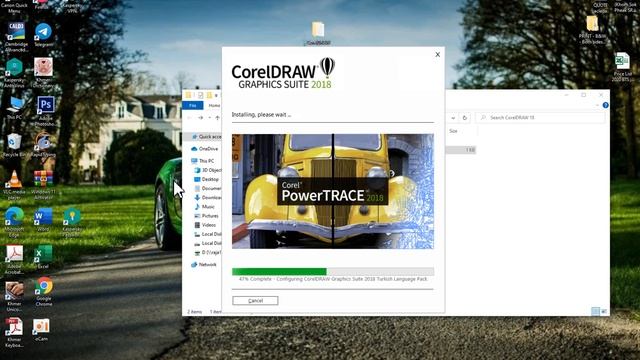This screenshot has width=640, height=360.
Task: Click the green installation progress bar
Action: click(279, 271)
